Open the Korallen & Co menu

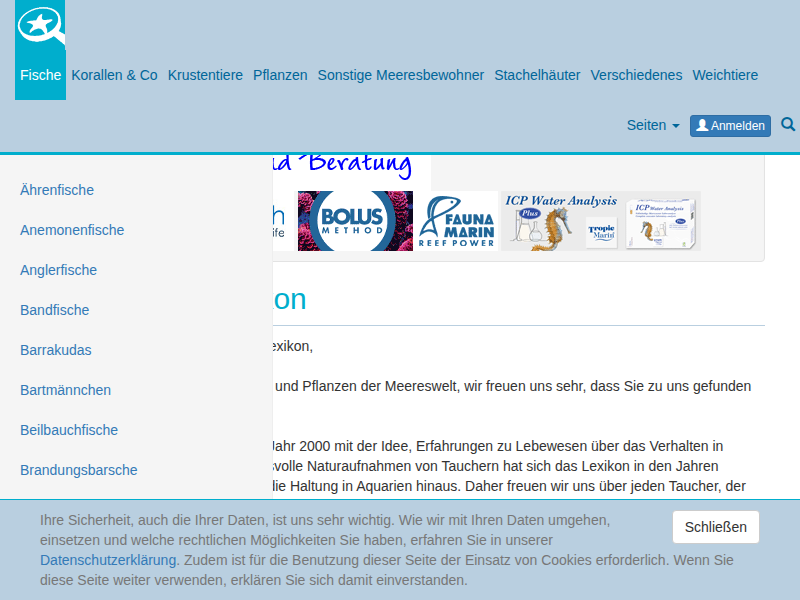click(x=114, y=75)
